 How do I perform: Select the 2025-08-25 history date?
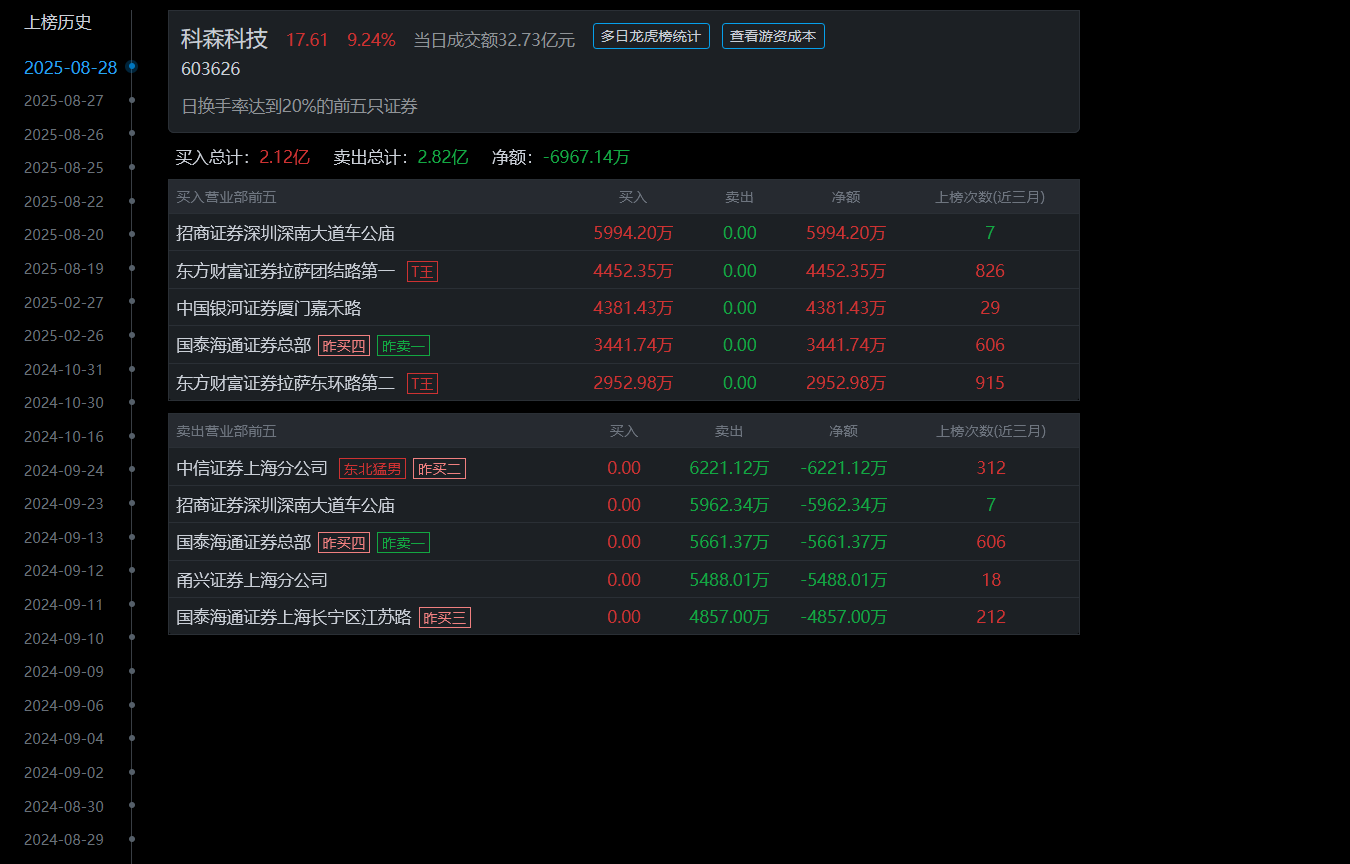point(64,168)
